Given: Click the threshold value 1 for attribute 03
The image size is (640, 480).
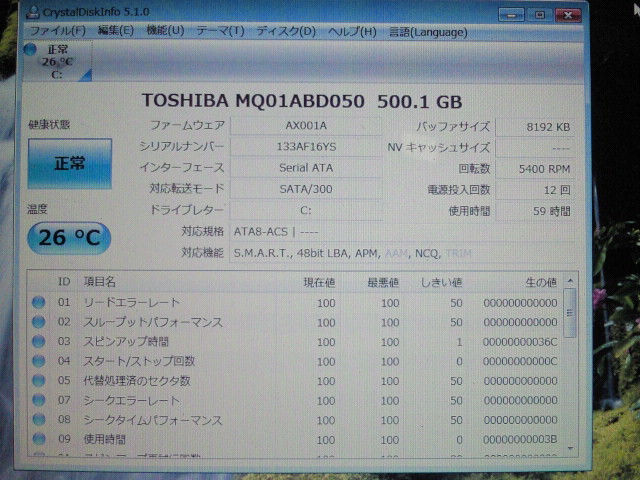Looking at the screenshot, I should 459,342.
